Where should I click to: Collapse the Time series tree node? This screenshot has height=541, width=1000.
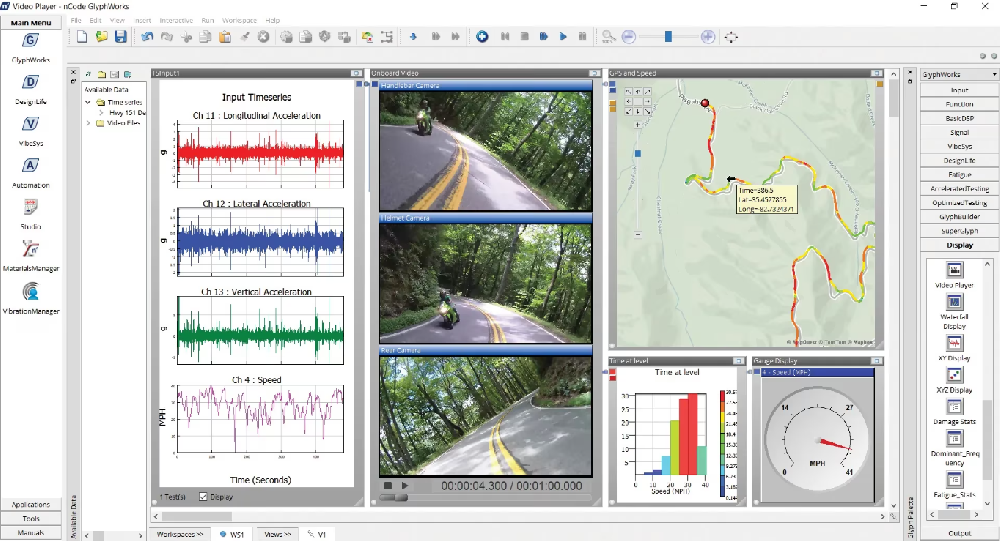click(89, 102)
